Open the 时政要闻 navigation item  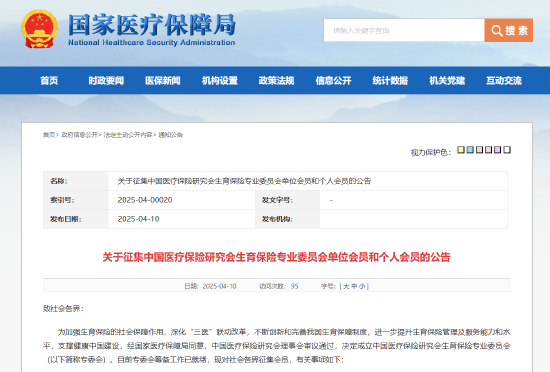(106, 81)
